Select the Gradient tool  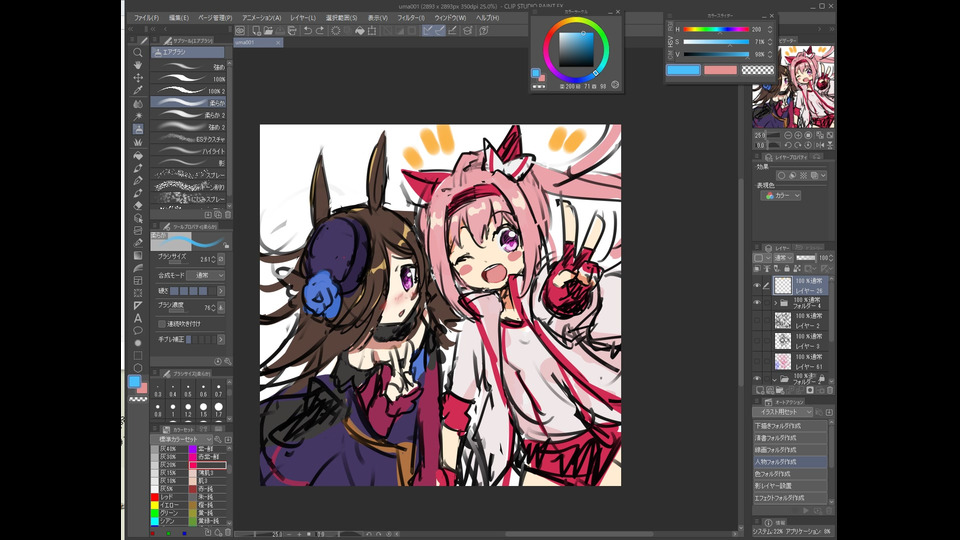coord(138,255)
